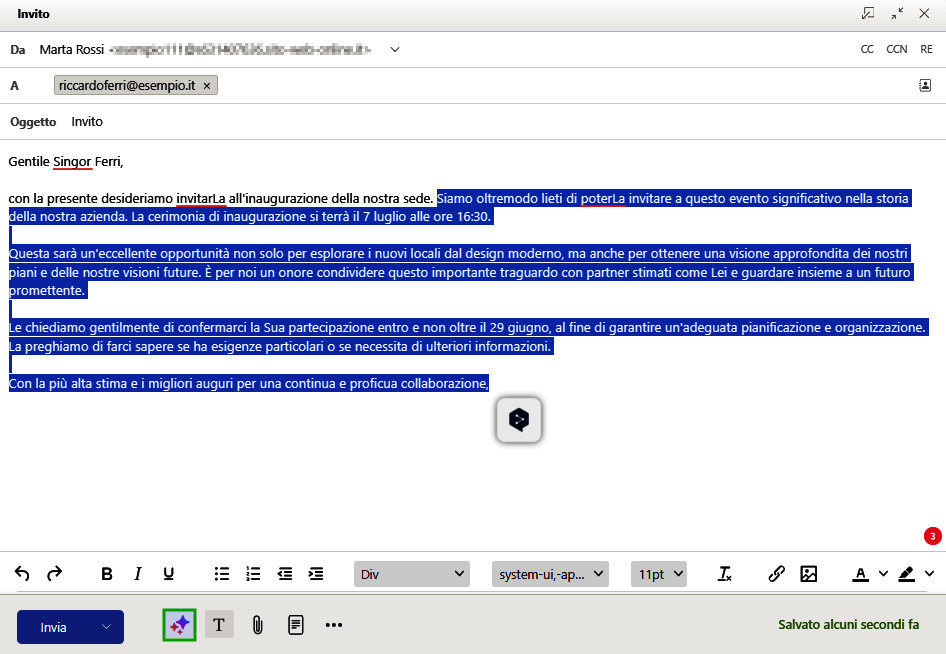
Task: Toggle the text formatting toolbar (T) button
Action: (x=219, y=625)
